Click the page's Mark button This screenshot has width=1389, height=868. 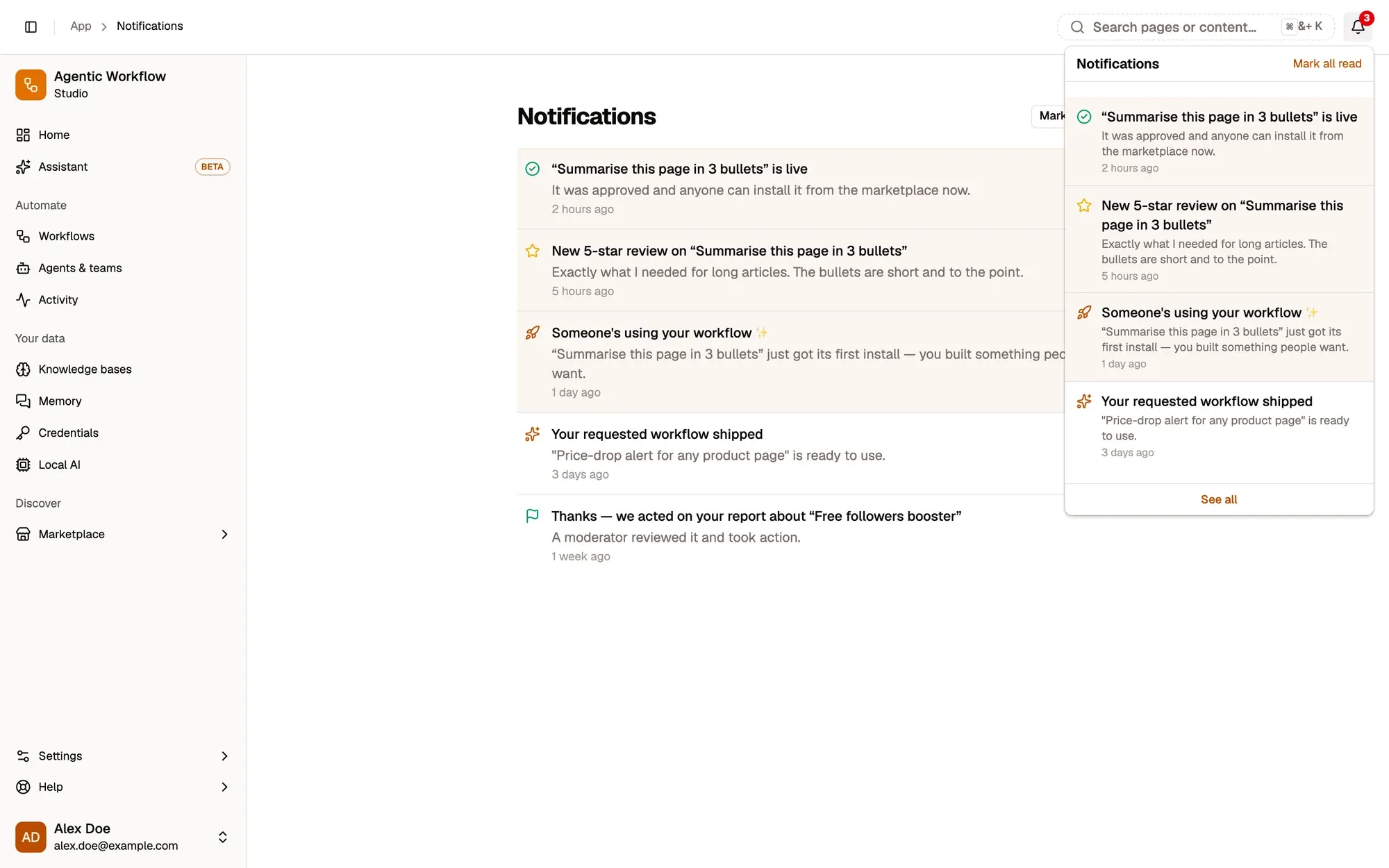tap(1049, 116)
